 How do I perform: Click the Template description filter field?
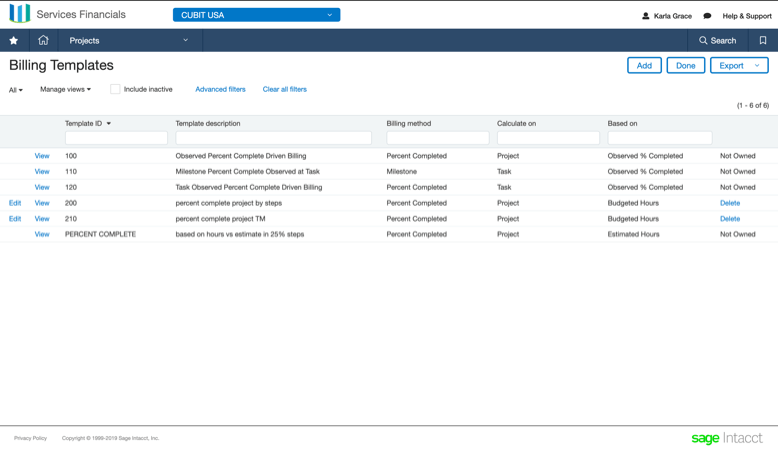pyautogui.click(x=273, y=138)
